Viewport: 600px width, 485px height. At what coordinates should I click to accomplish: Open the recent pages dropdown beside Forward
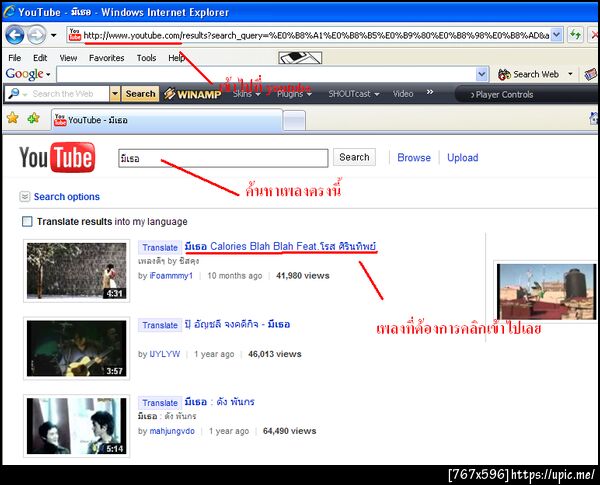54,36
